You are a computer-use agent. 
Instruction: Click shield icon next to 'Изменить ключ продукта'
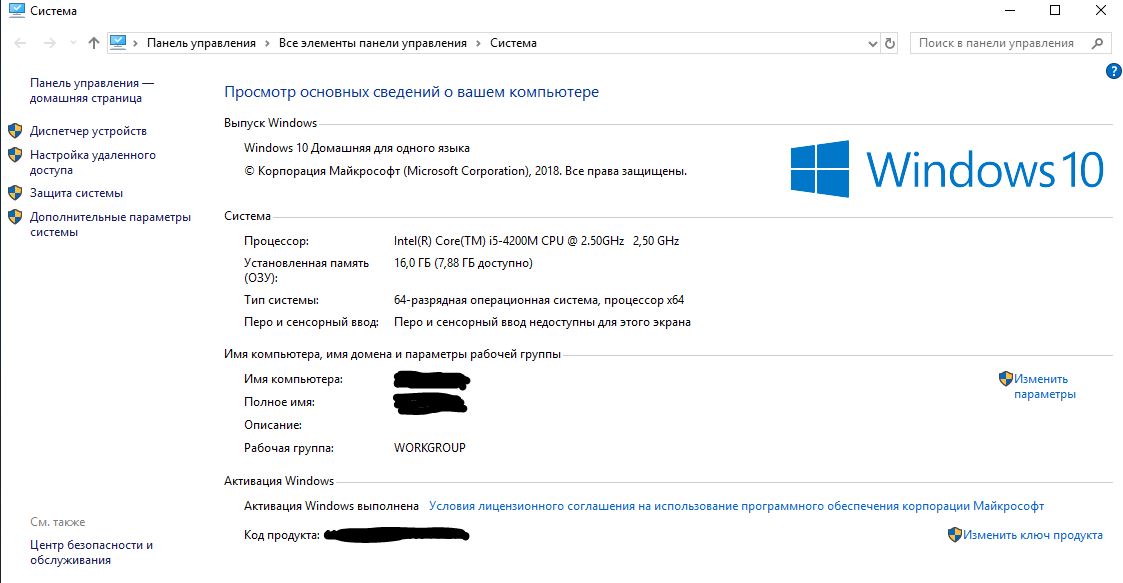pyautogui.click(x=954, y=534)
